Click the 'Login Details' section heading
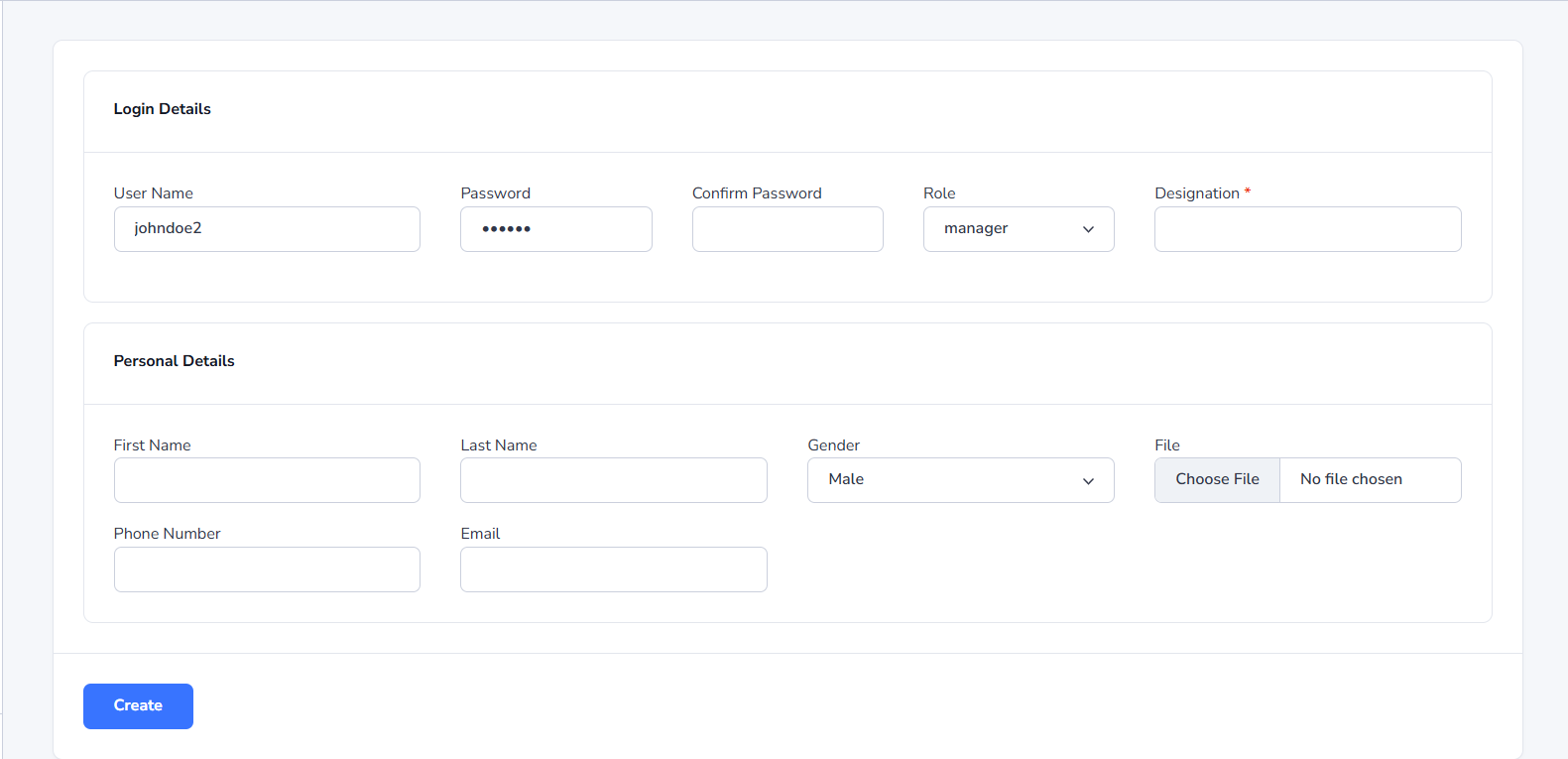 pyautogui.click(x=163, y=109)
